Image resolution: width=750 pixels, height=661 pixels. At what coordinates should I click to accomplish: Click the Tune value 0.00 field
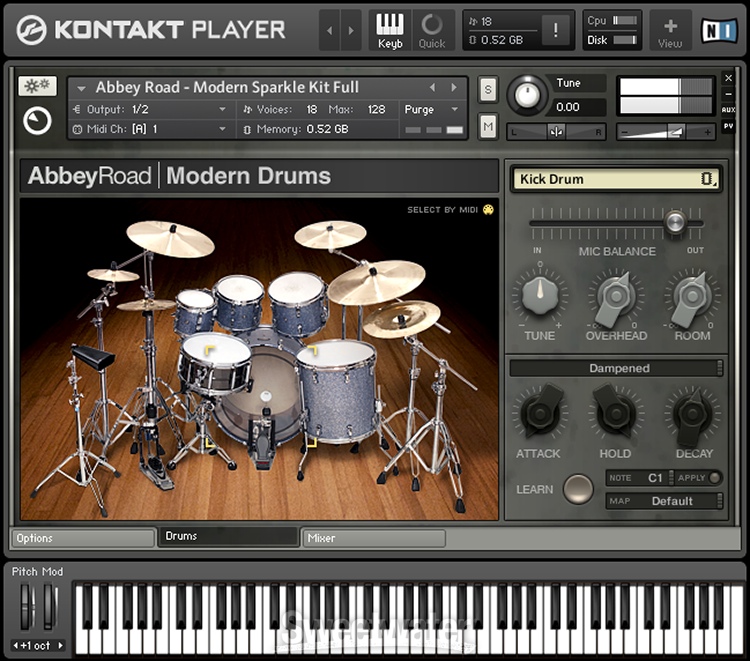click(579, 107)
